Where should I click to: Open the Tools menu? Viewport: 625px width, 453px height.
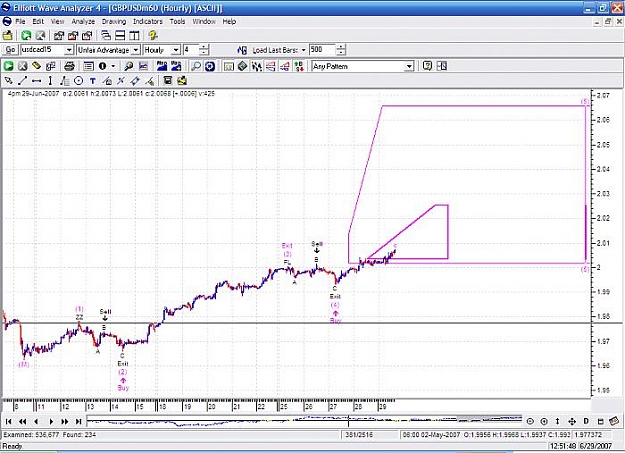pyautogui.click(x=177, y=22)
